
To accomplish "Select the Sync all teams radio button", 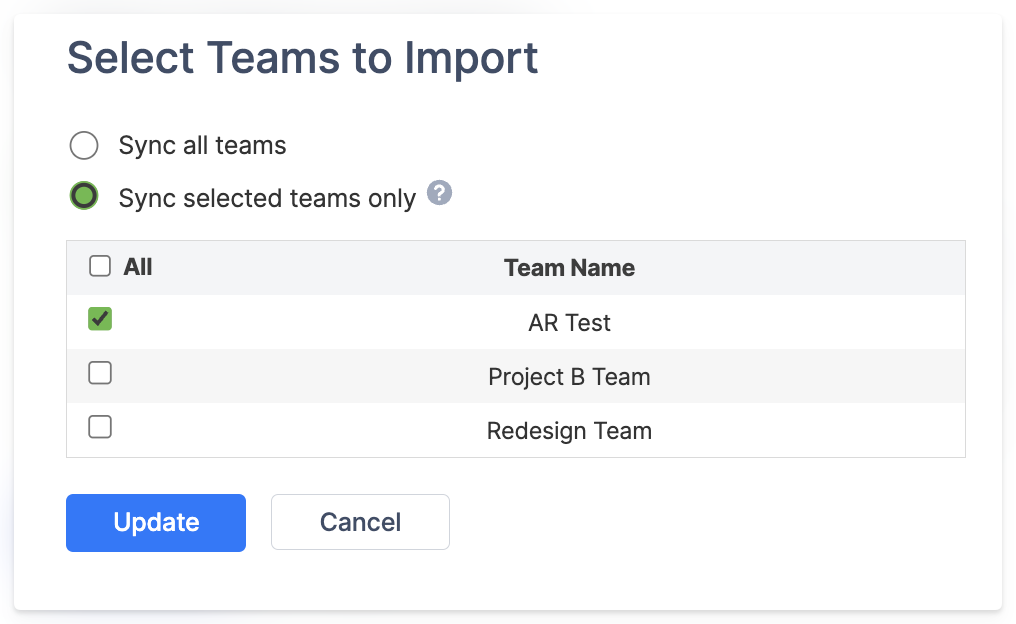I will (84, 146).
